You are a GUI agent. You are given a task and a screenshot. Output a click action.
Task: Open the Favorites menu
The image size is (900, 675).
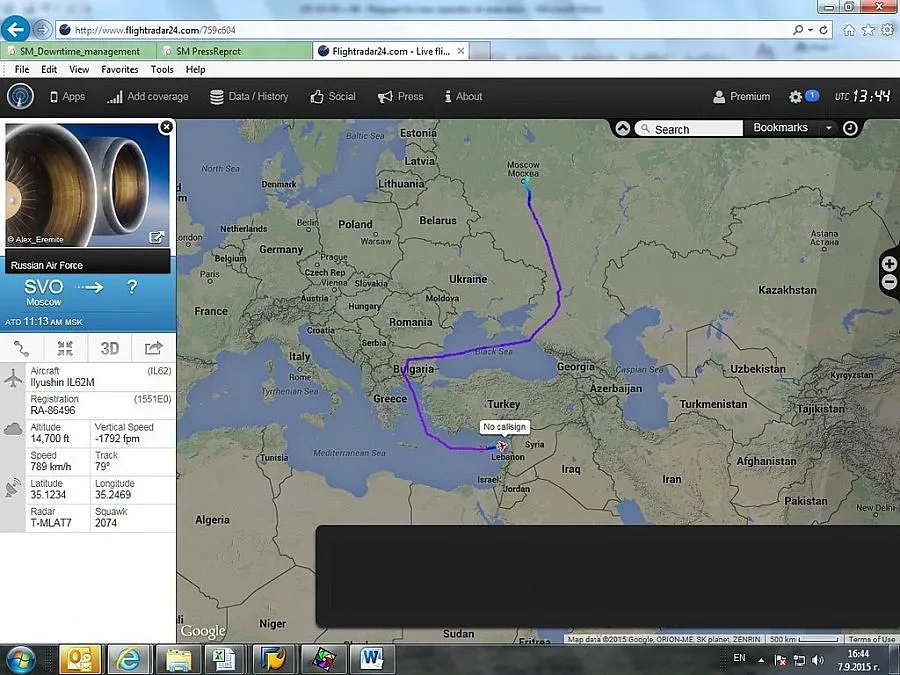coord(119,70)
